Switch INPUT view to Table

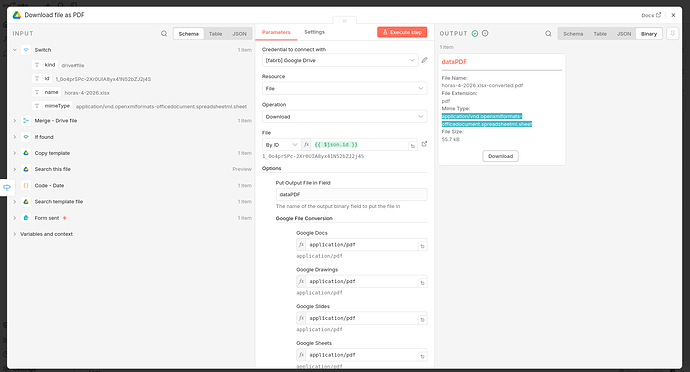tap(215, 33)
